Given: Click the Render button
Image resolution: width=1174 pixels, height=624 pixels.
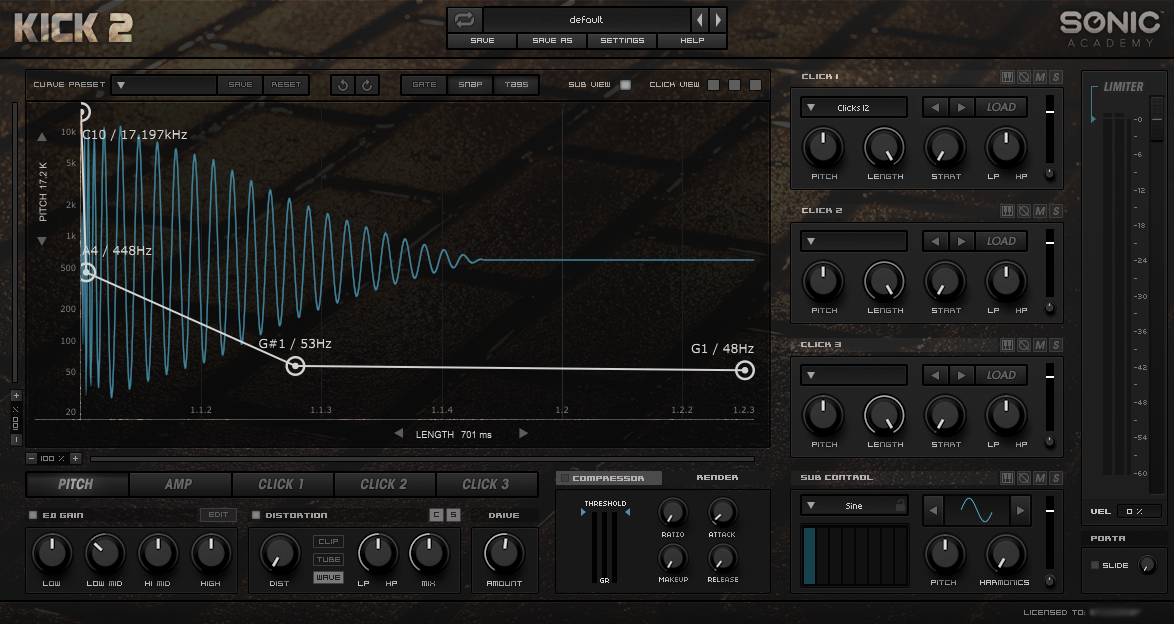Looking at the screenshot, I should point(717,478).
